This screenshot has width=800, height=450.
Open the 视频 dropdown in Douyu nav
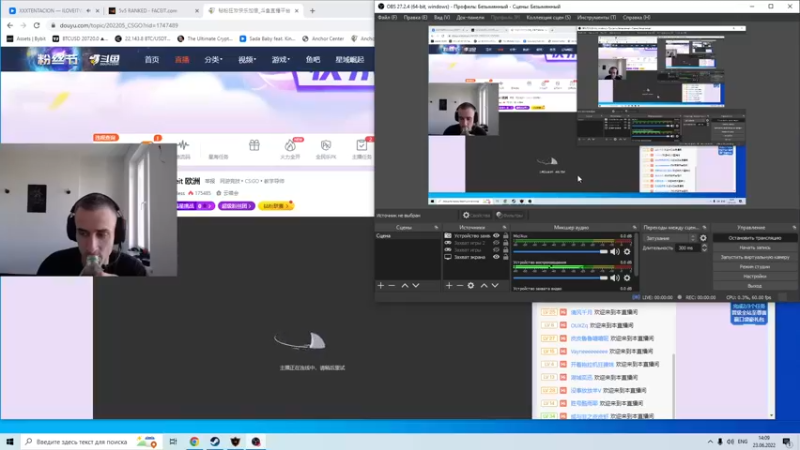click(247, 60)
